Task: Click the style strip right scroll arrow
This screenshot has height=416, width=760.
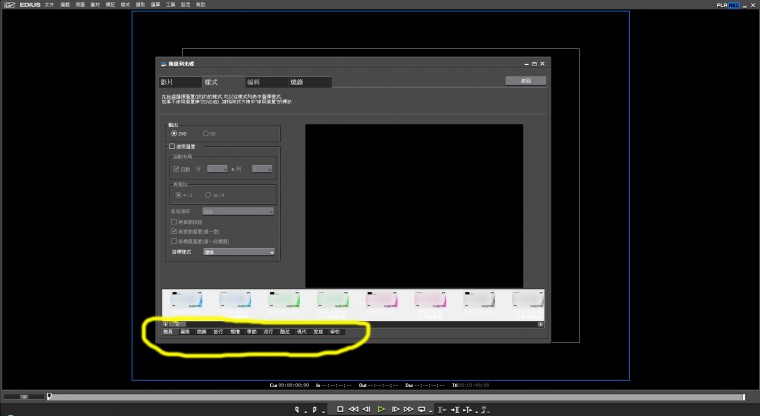Action: pyautogui.click(x=540, y=324)
